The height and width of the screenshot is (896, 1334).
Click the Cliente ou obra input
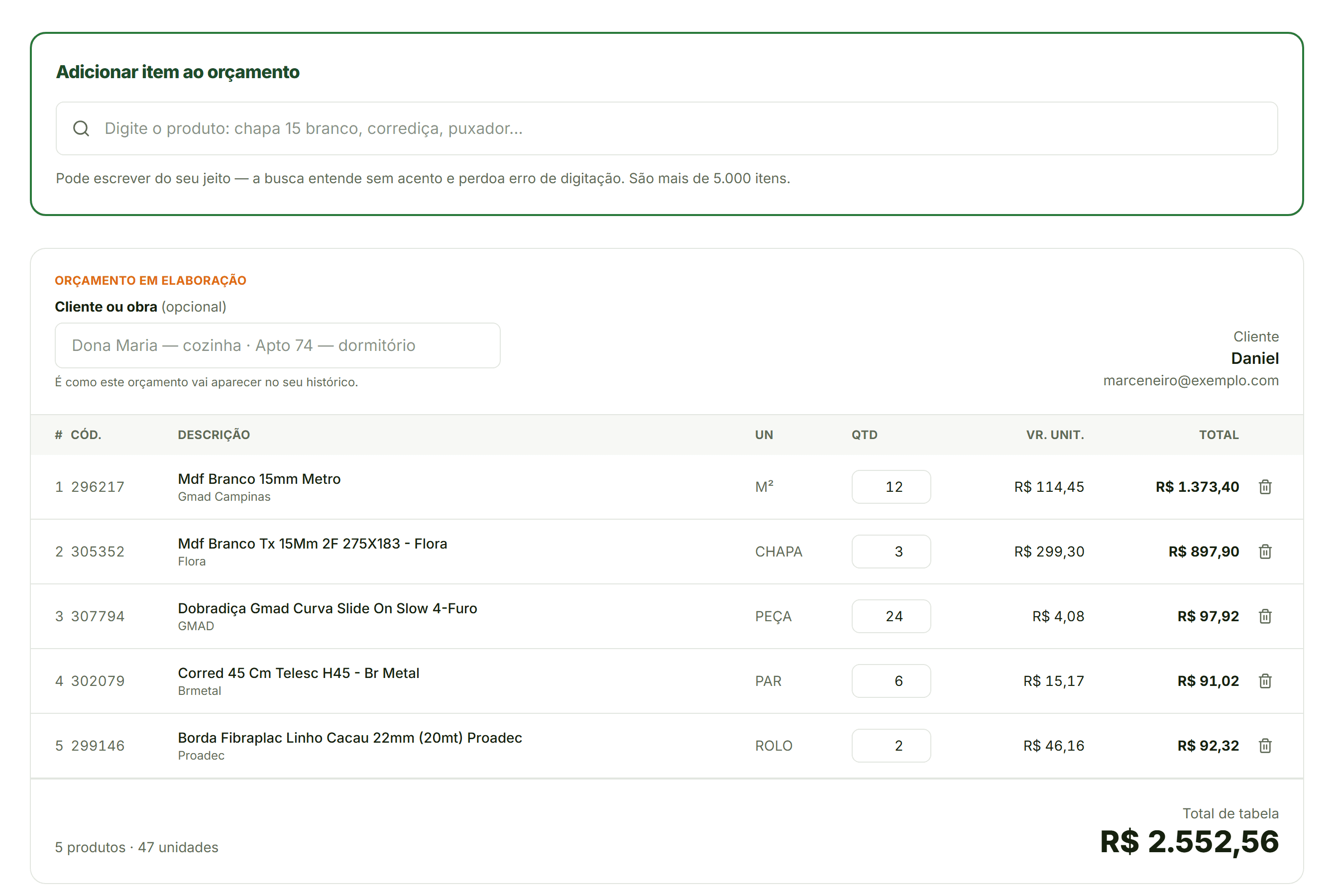278,345
